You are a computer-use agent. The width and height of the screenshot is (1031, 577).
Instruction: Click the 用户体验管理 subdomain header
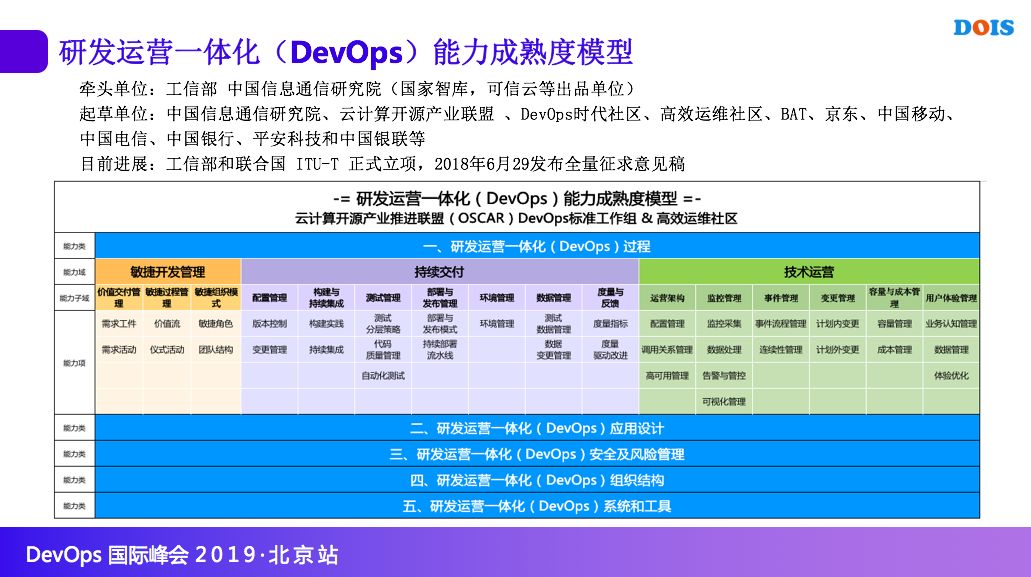click(951, 298)
